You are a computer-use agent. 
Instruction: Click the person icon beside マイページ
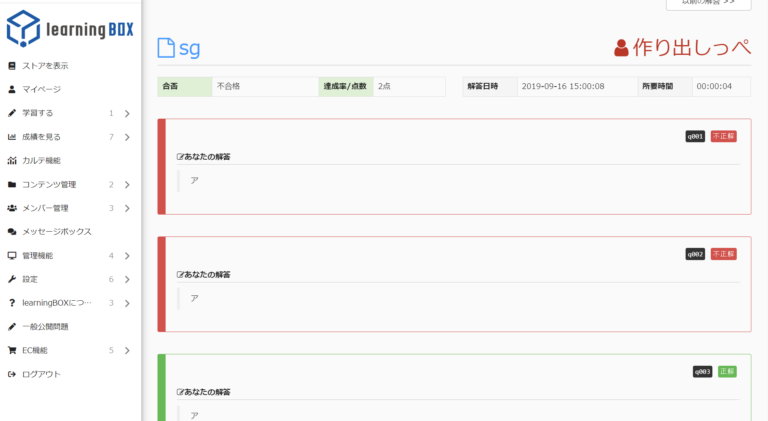[x=11, y=89]
